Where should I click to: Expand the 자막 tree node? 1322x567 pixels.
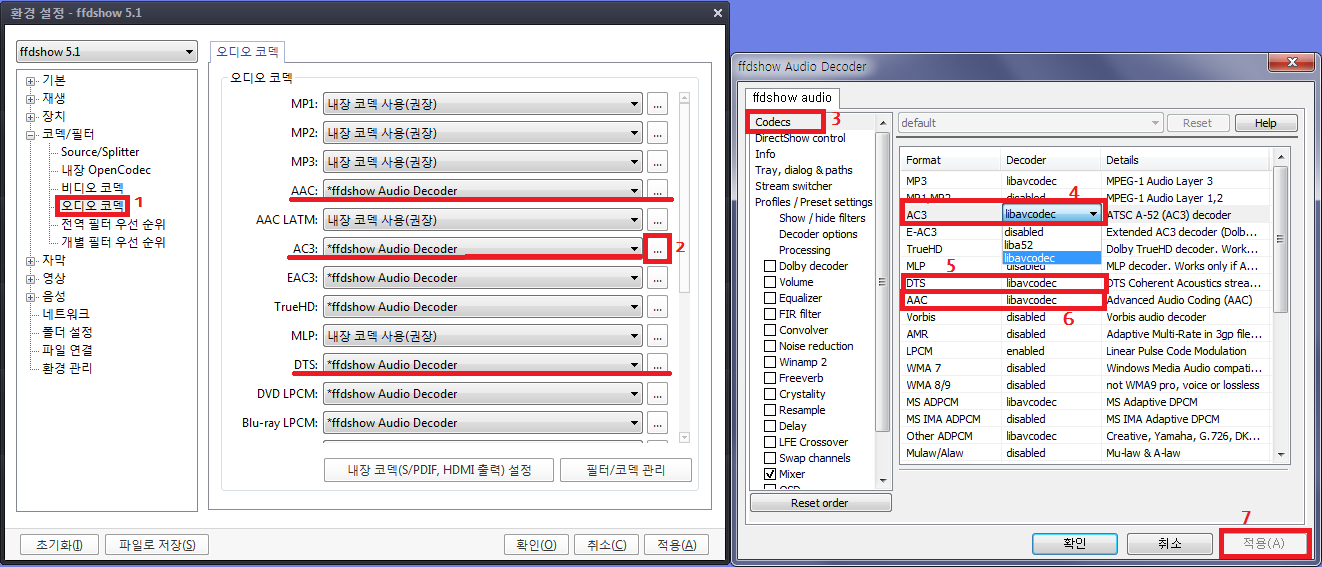coord(31,260)
